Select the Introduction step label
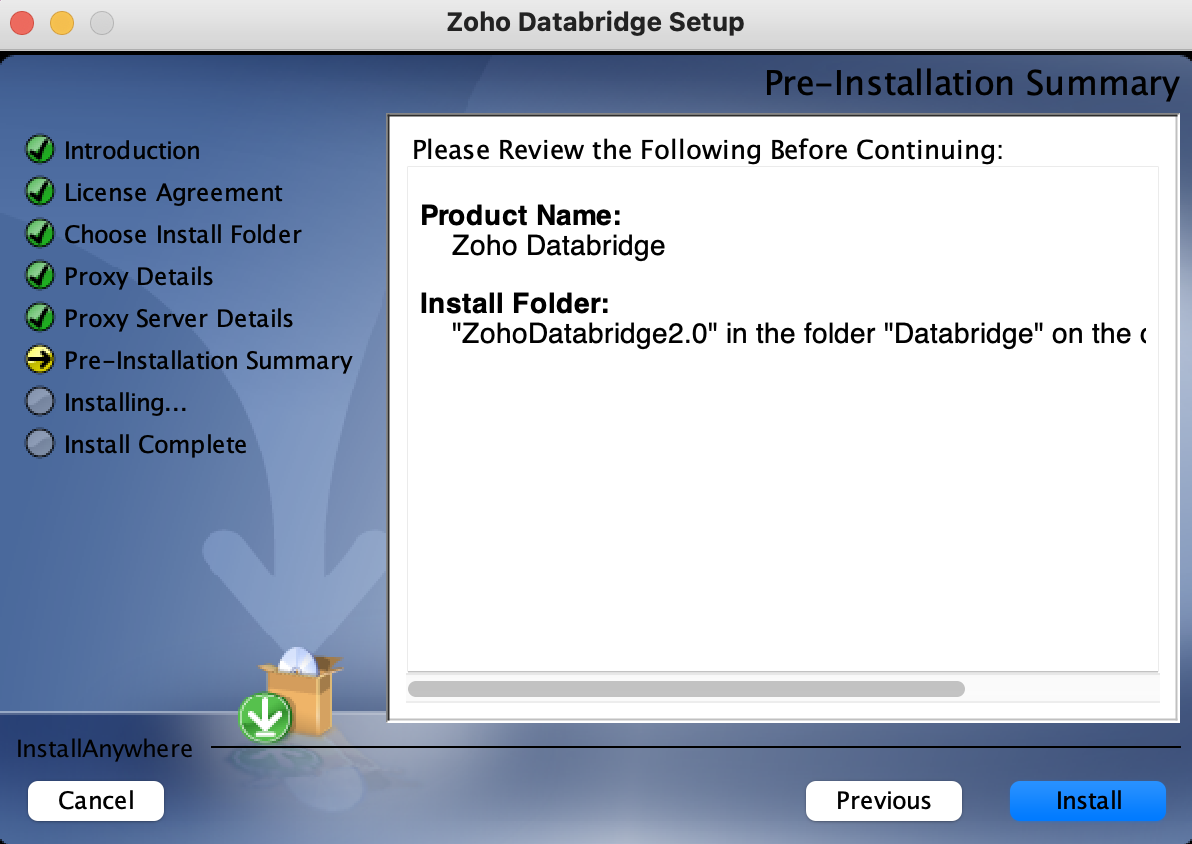This screenshot has height=844, width=1192. point(132,151)
